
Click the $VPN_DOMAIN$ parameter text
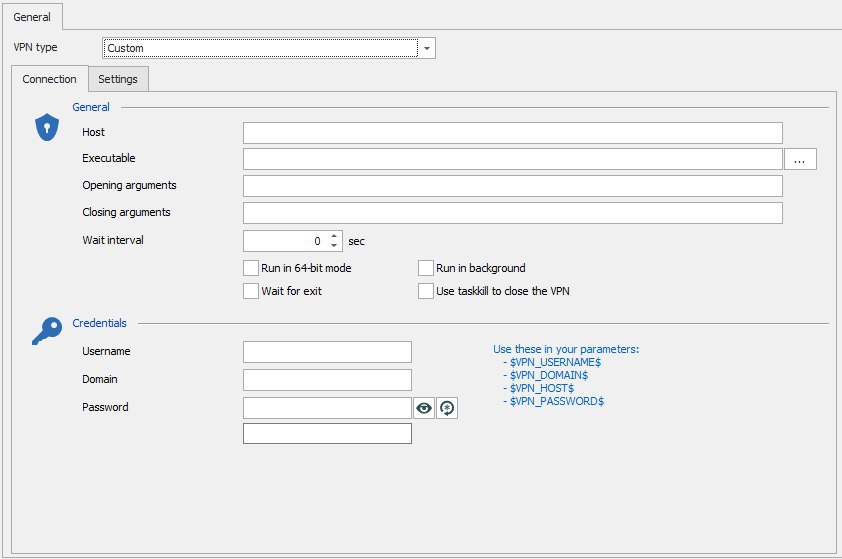549,375
